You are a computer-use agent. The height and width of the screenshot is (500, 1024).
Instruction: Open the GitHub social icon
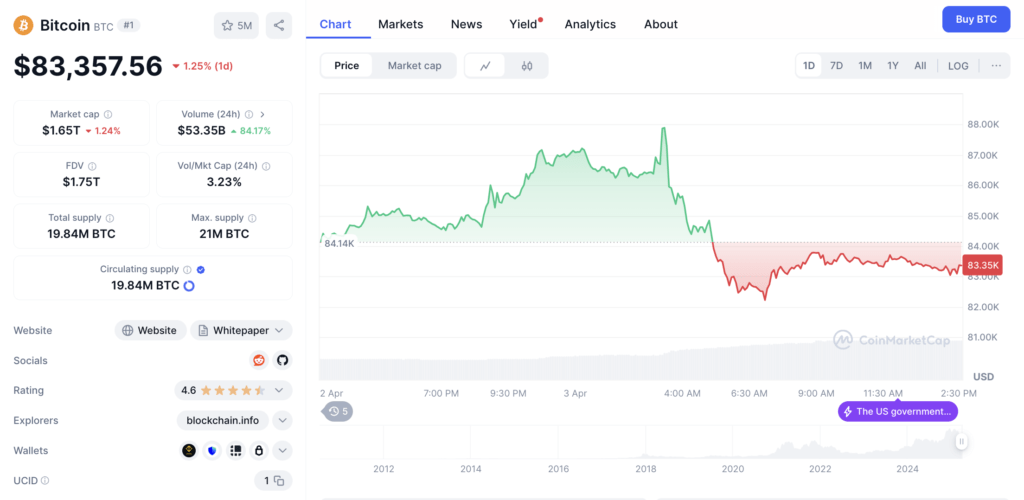click(281, 360)
